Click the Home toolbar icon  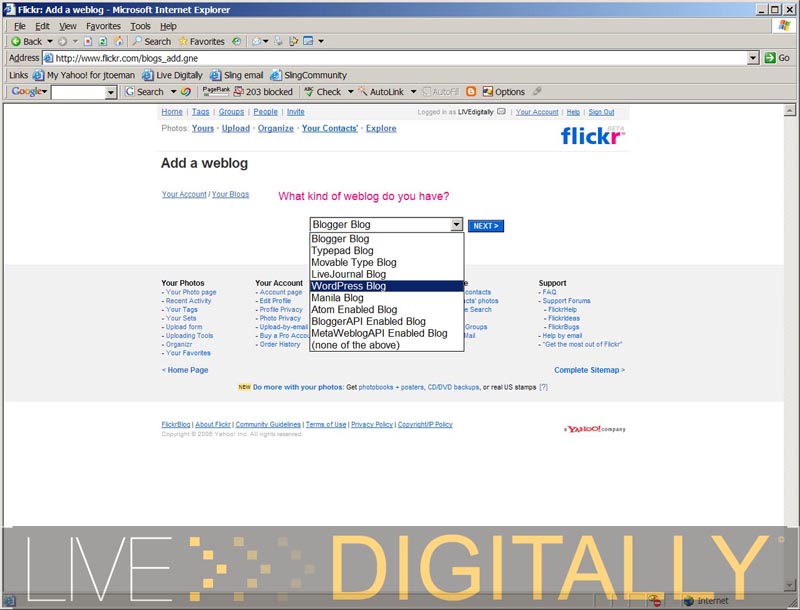[x=119, y=42]
